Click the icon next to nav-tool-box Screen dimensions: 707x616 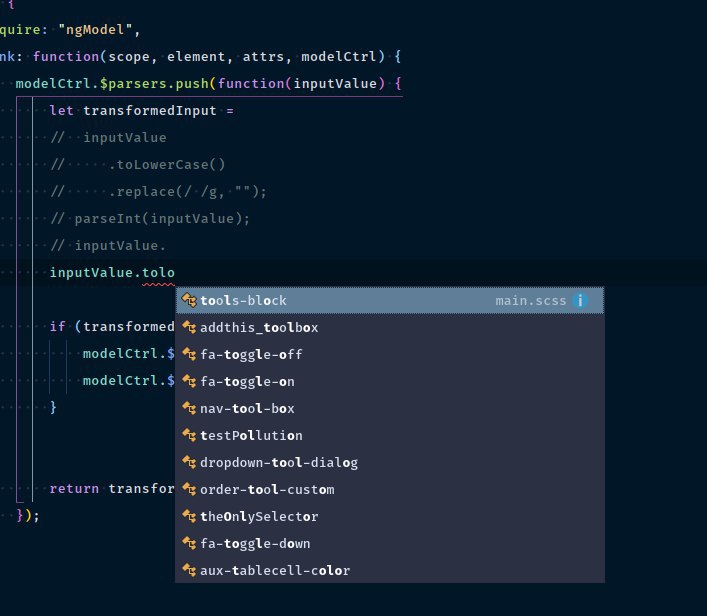coord(189,409)
